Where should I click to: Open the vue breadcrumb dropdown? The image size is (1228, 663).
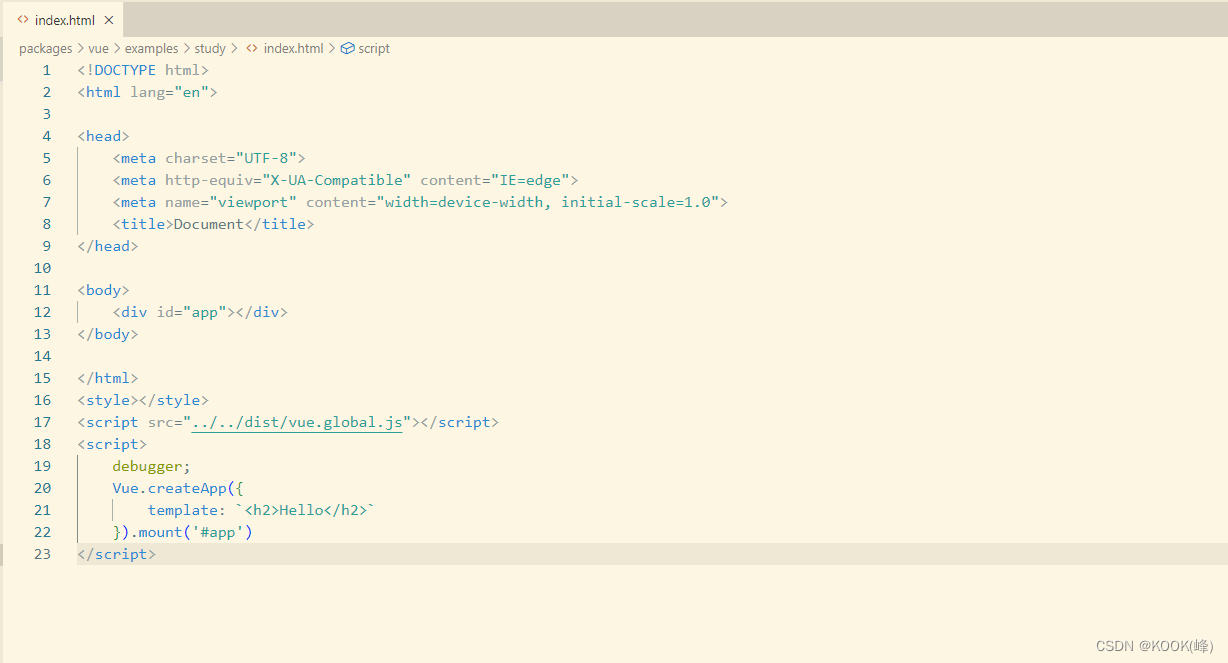(x=98, y=48)
